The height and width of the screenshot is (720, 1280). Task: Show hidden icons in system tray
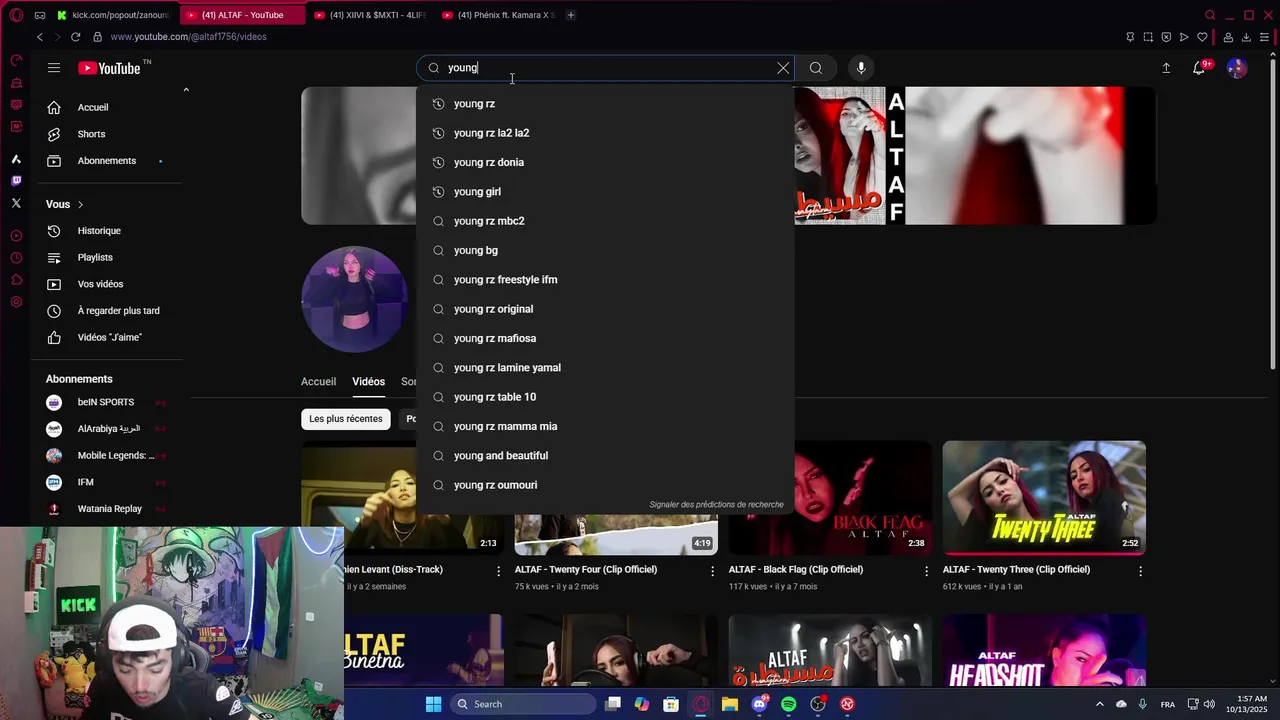1099,704
